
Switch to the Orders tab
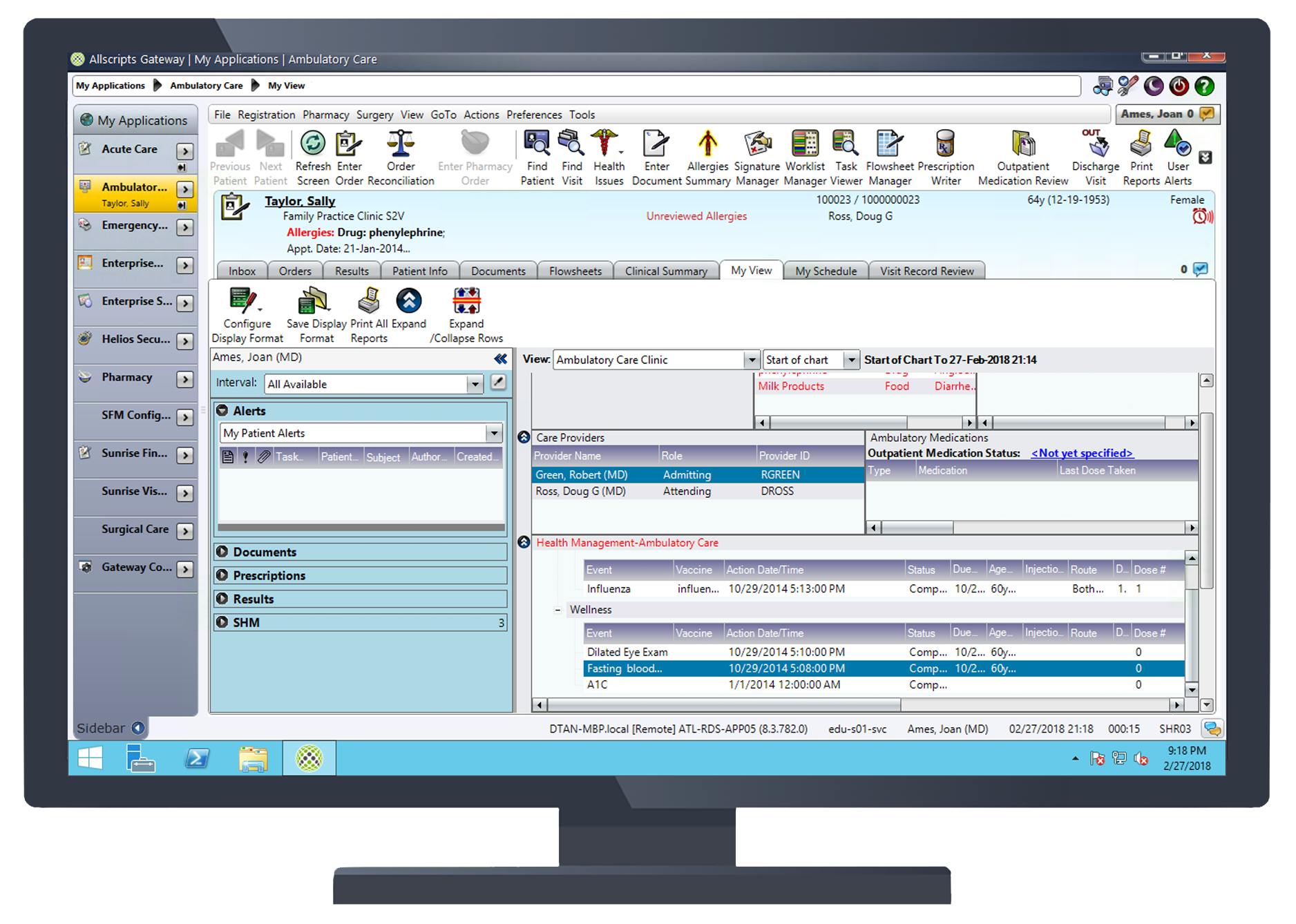point(295,271)
